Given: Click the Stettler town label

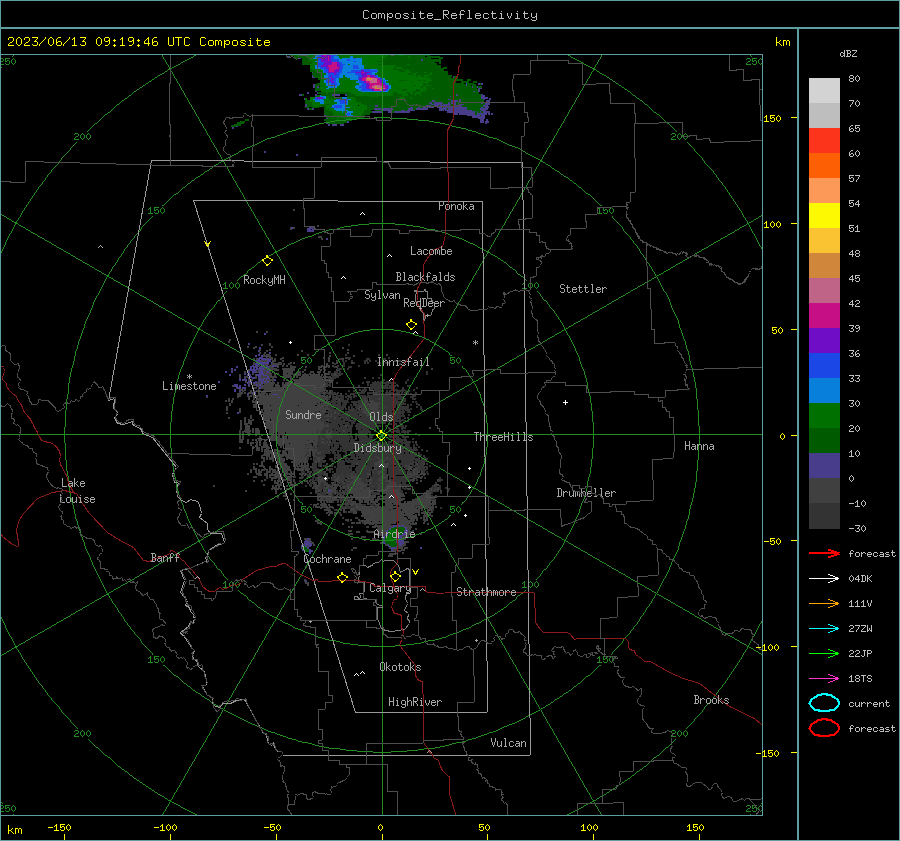Looking at the screenshot, I should pyautogui.click(x=583, y=289).
